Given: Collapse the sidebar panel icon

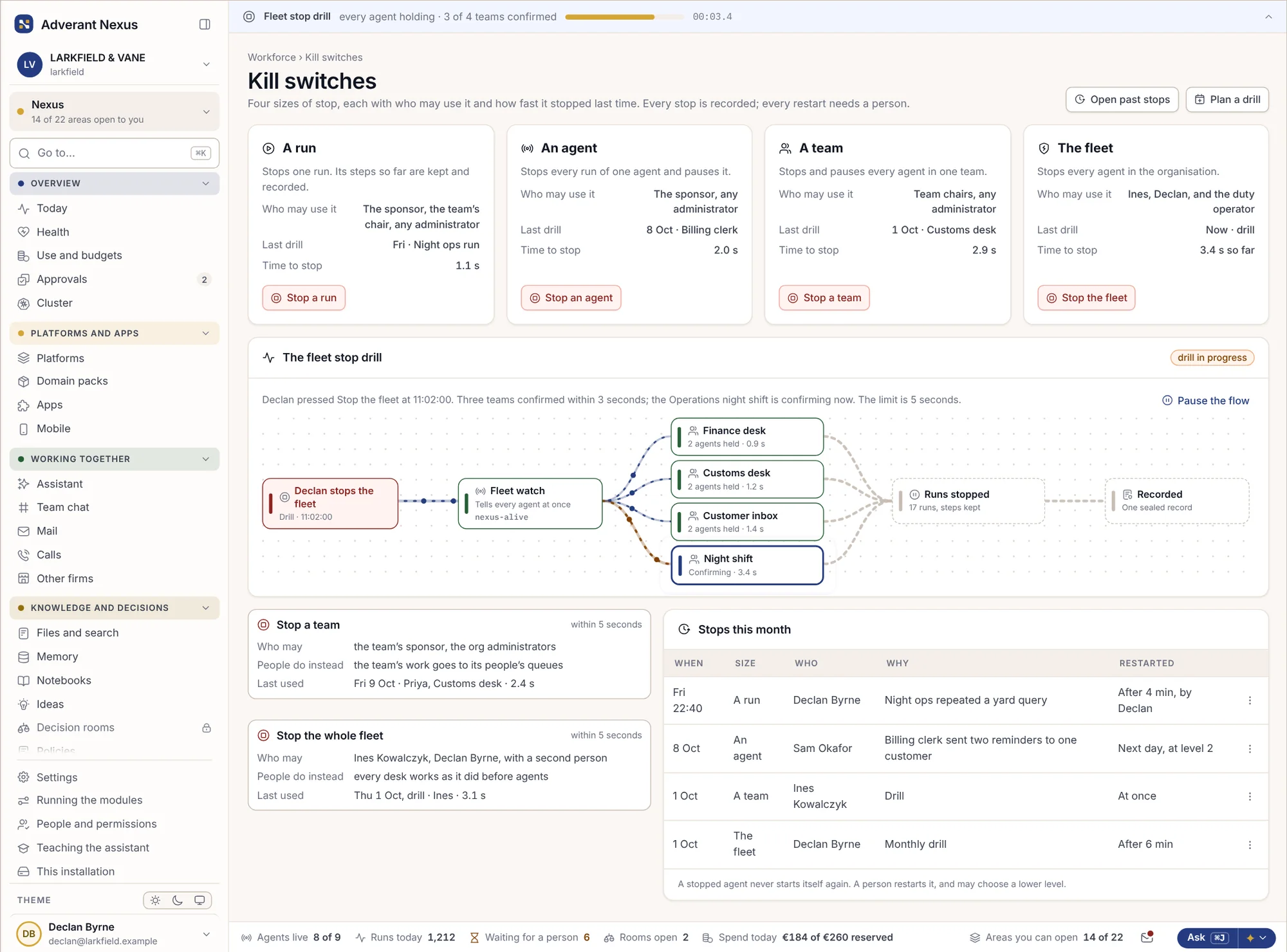Looking at the screenshot, I should pyautogui.click(x=205, y=24).
